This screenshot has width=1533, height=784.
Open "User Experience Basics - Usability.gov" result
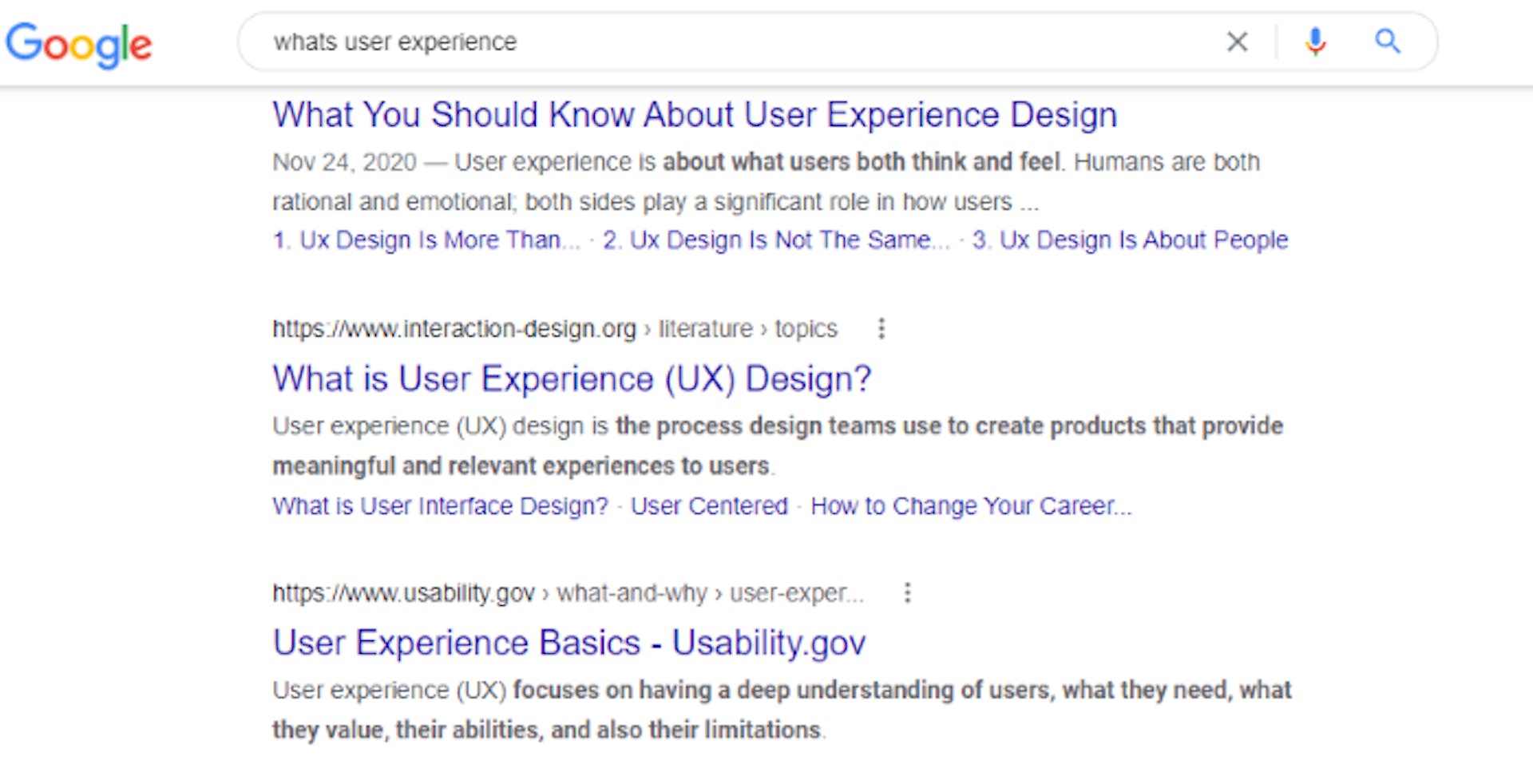click(569, 643)
